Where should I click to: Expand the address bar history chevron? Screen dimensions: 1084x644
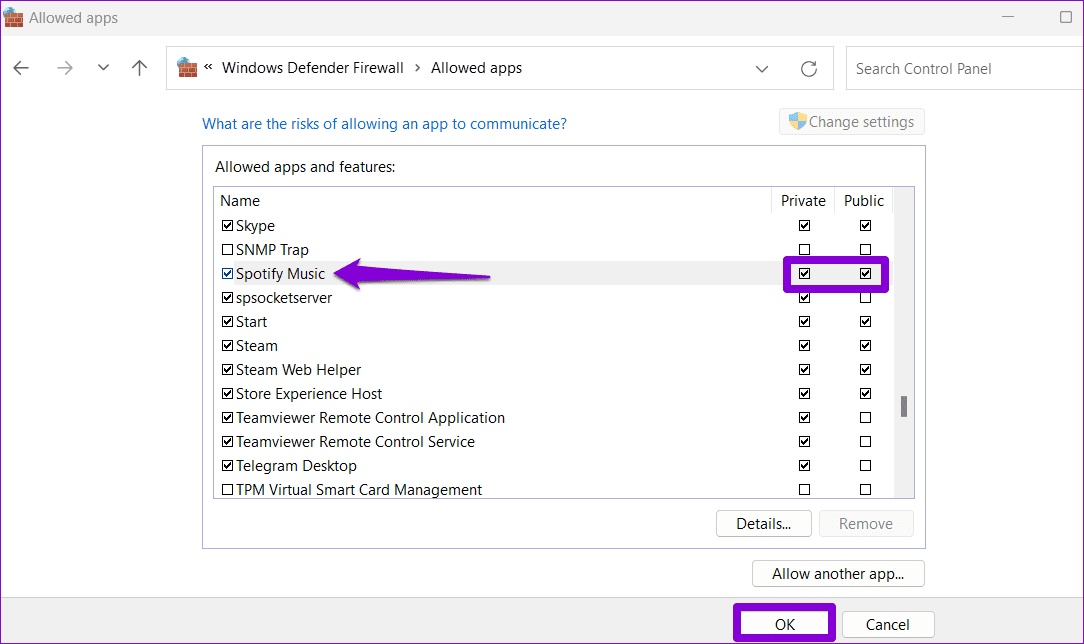762,69
